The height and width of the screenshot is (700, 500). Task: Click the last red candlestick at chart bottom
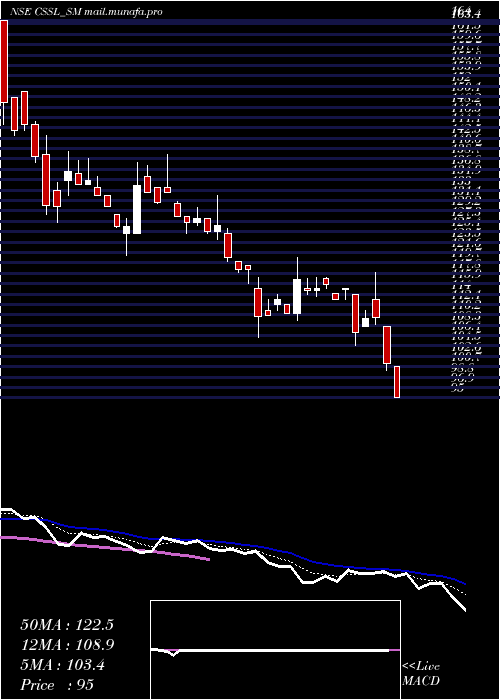[x=396, y=382]
